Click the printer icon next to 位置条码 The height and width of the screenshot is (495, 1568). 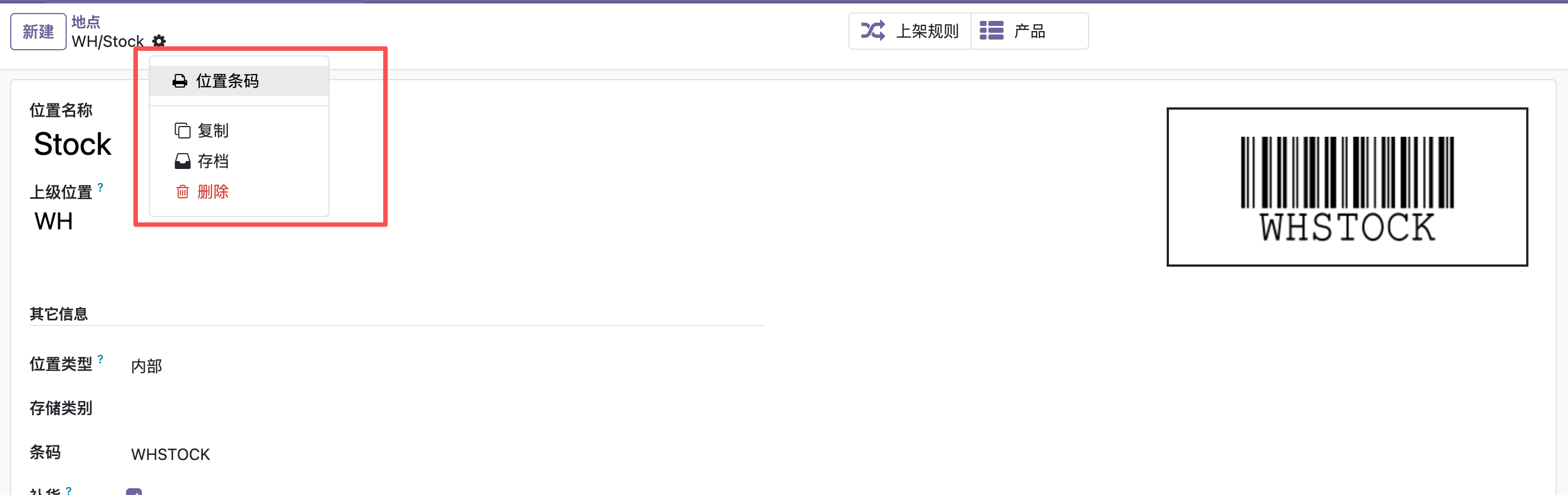(180, 81)
